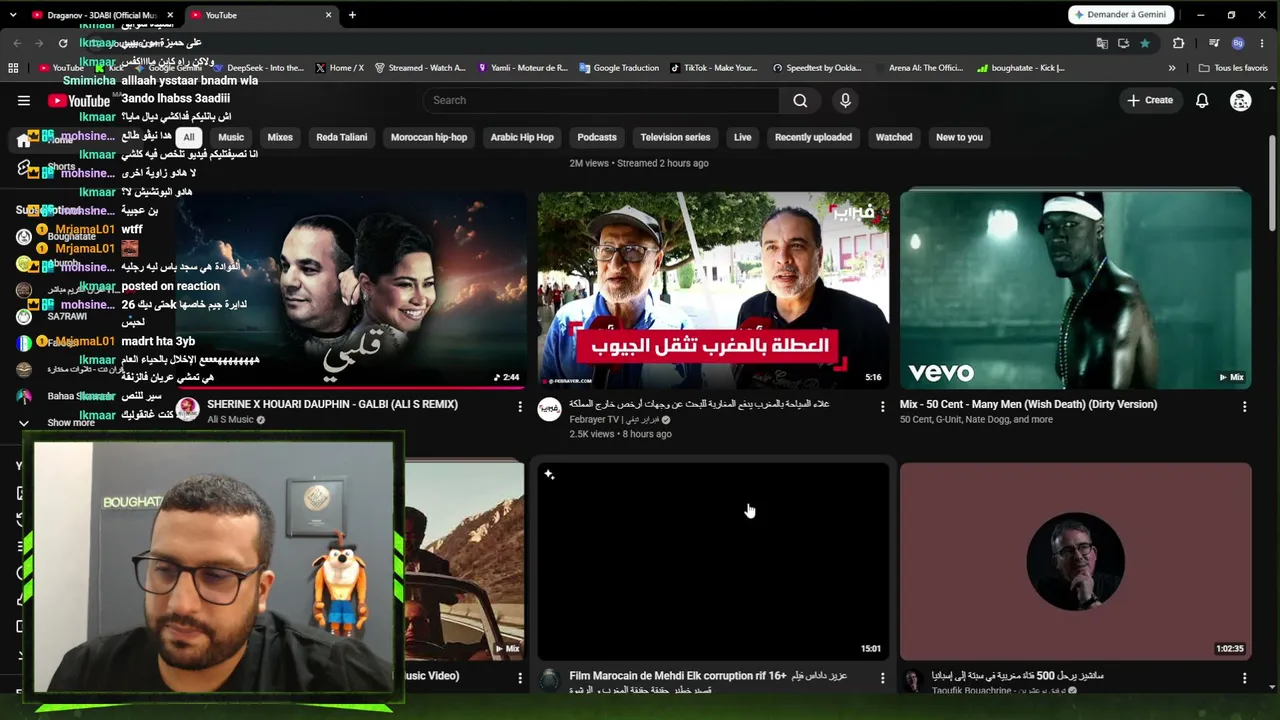This screenshot has height=720, width=1280.
Task: Select the New to you chip
Action: click(959, 137)
